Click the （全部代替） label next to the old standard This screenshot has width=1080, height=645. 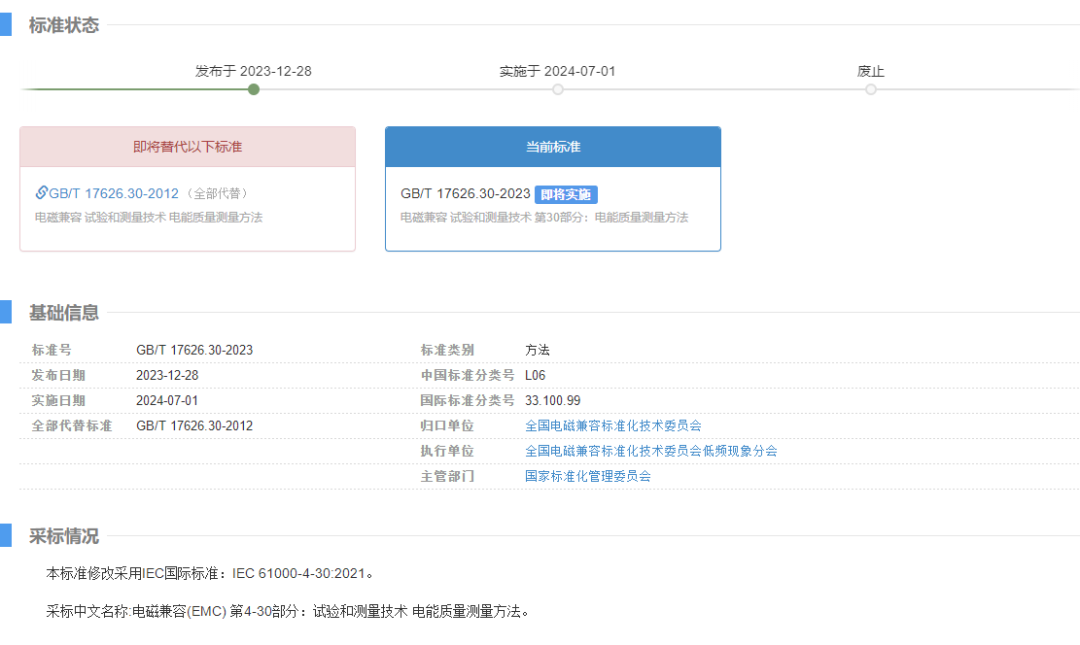point(219,193)
